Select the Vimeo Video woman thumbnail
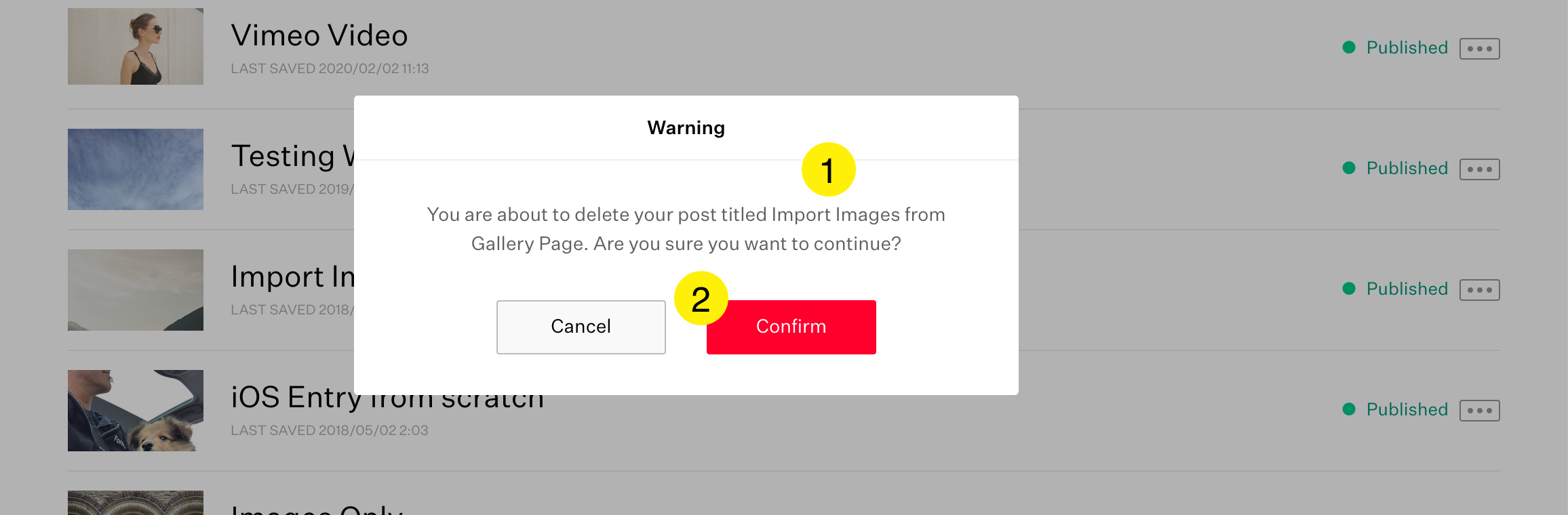This screenshot has width=1568, height=515. (x=136, y=47)
